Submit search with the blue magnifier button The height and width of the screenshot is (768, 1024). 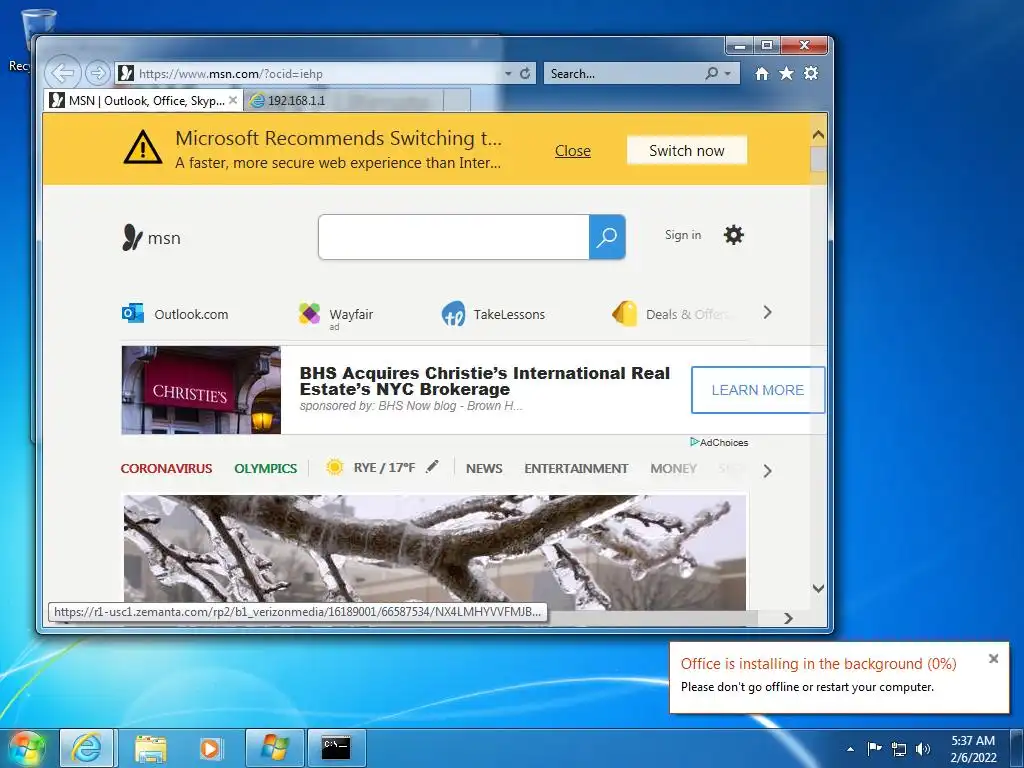pyautogui.click(x=607, y=237)
